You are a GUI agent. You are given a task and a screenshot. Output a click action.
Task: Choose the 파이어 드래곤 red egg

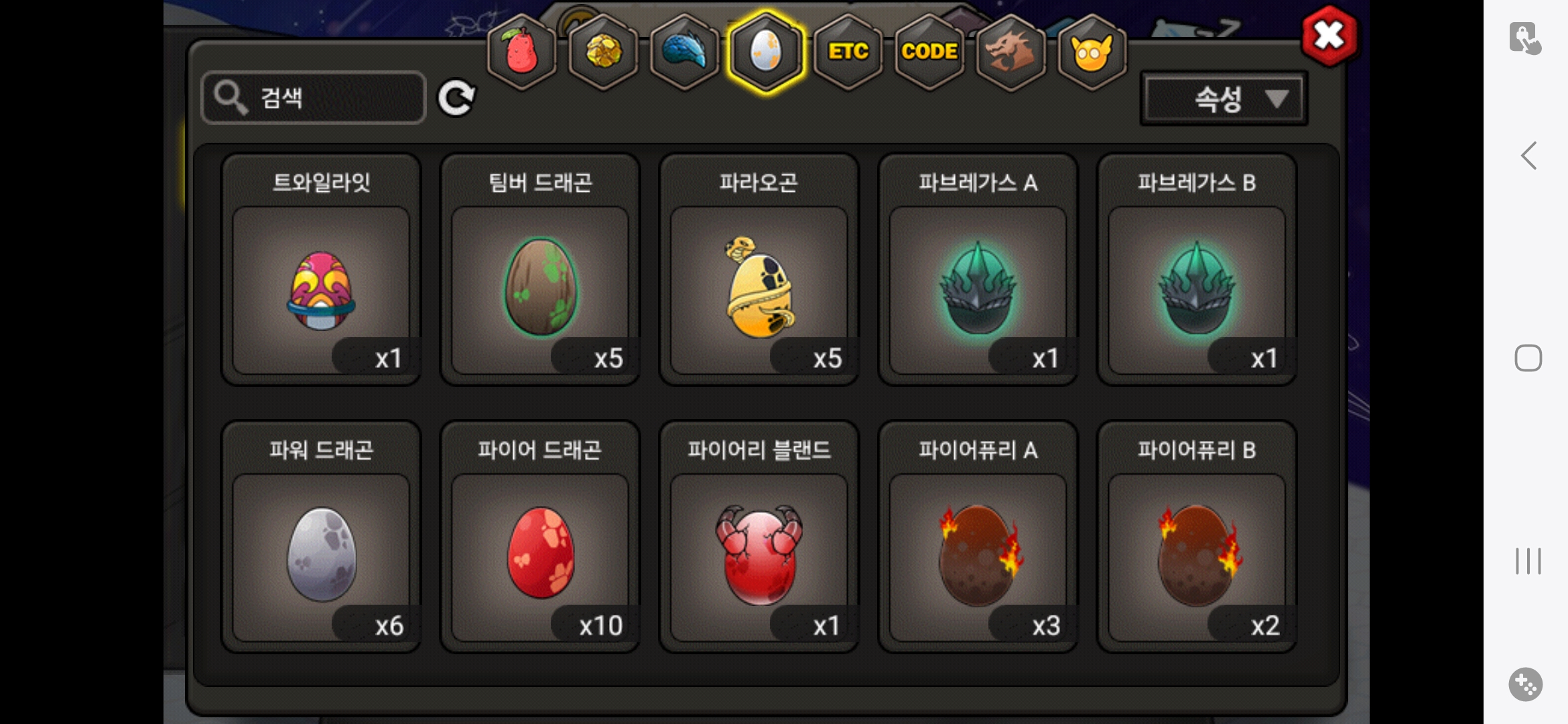pos(540,536)
